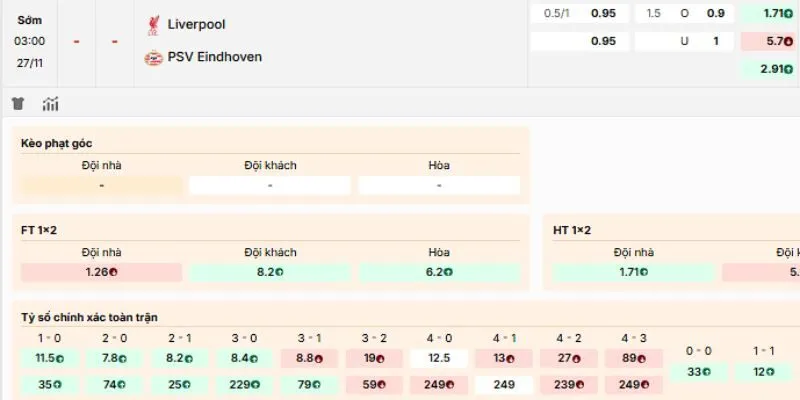Click the match date 27/11
800x400 pixels.
(x=30, y=63)
